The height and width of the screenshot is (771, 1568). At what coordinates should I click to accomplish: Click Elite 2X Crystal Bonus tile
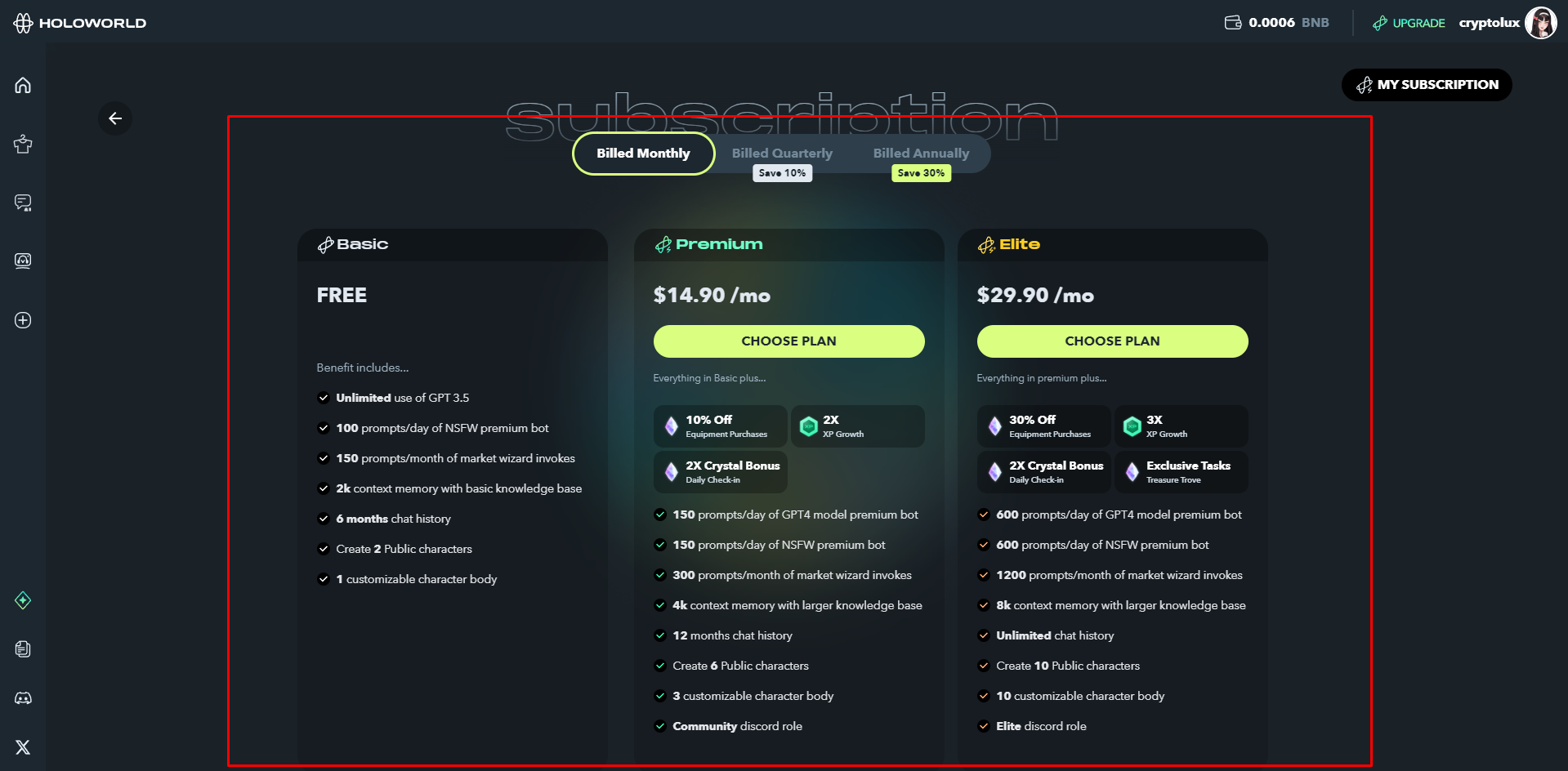(x=1043, y=472)
